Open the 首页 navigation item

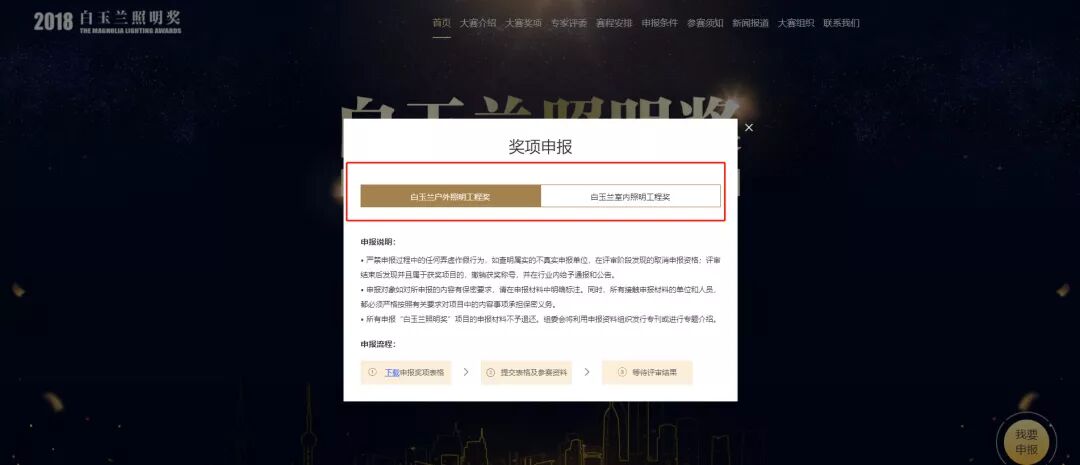coord(442,23)
